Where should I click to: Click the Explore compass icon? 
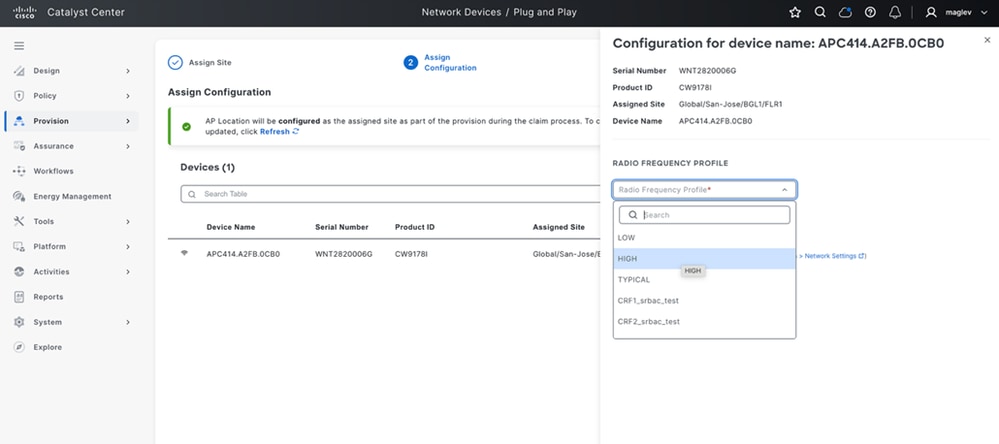coord(19,347)
